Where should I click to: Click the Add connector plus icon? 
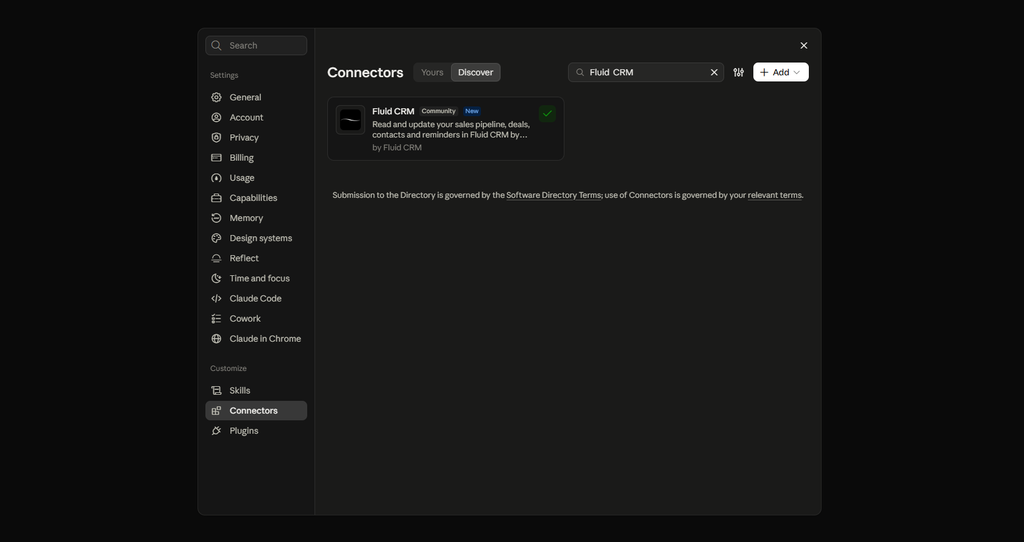coord(764,72)
